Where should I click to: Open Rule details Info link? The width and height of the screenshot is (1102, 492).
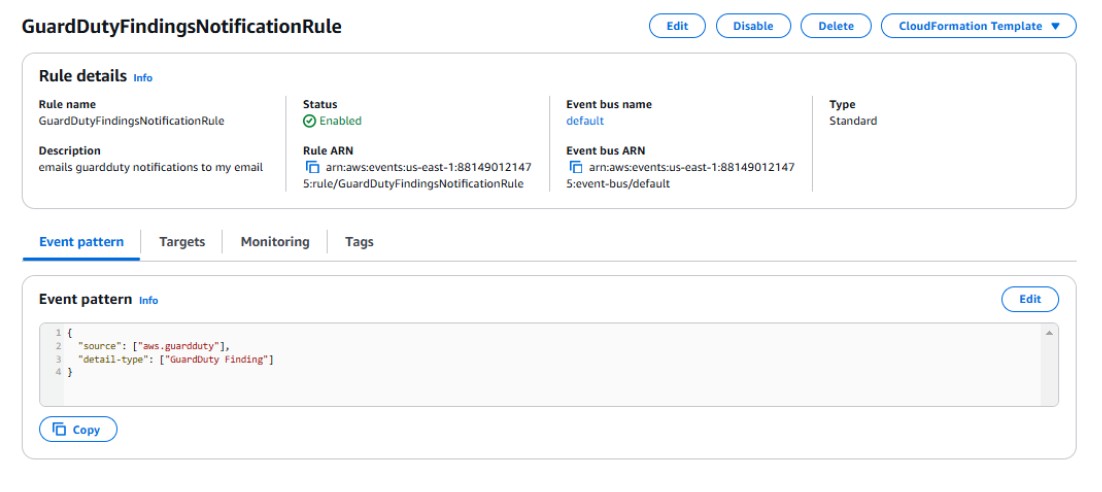[x=143, y=77]
